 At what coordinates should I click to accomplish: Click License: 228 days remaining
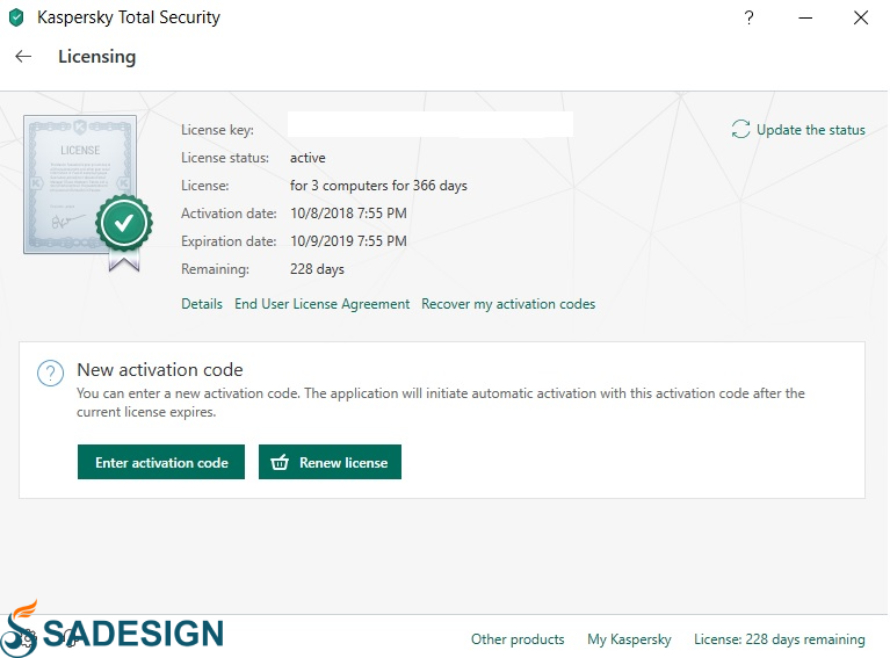tap(779, 639)
